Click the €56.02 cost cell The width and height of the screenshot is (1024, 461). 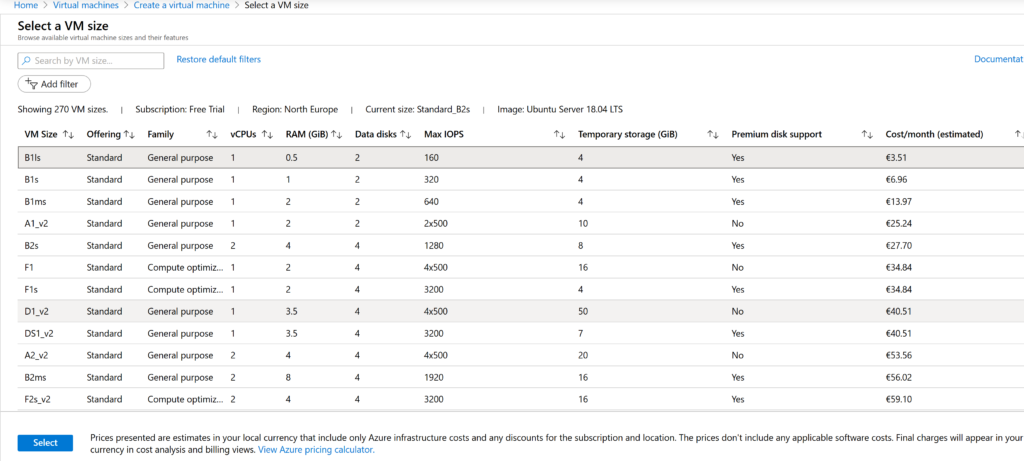point(899,377)
